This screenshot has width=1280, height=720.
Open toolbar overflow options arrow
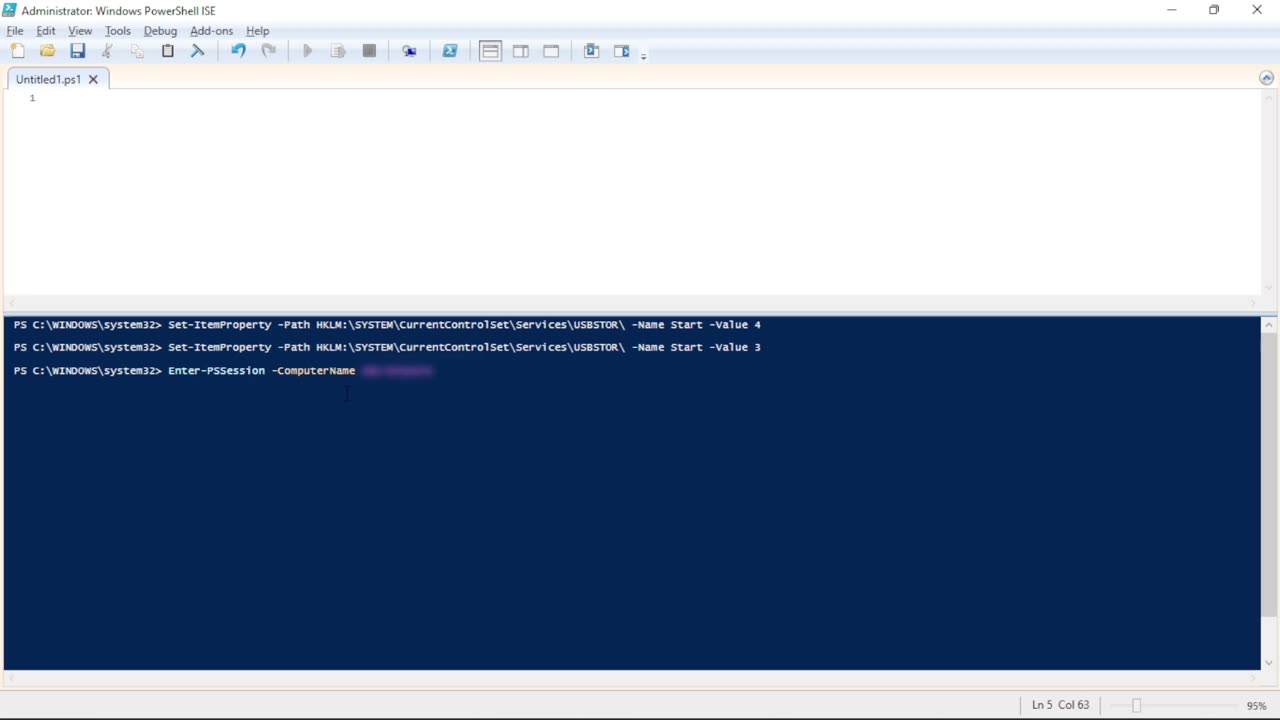(643, 55)
